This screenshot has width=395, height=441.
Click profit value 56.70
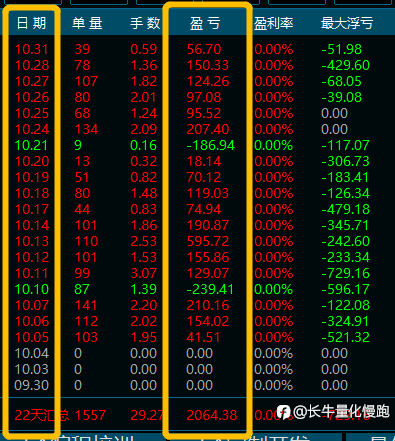(x=204, y=49)
